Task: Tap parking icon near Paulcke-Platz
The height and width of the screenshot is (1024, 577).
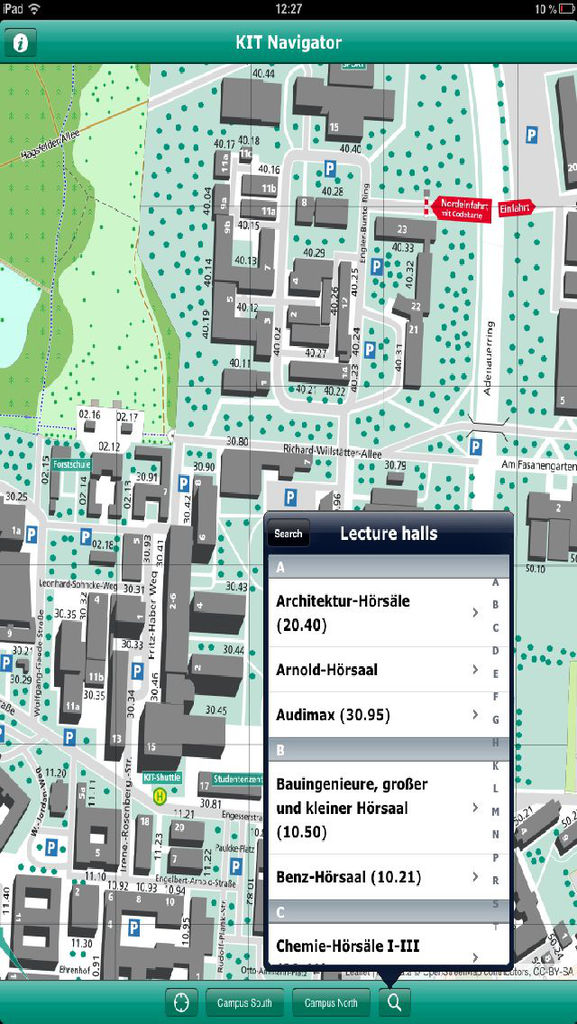Action: pos(236,867)
